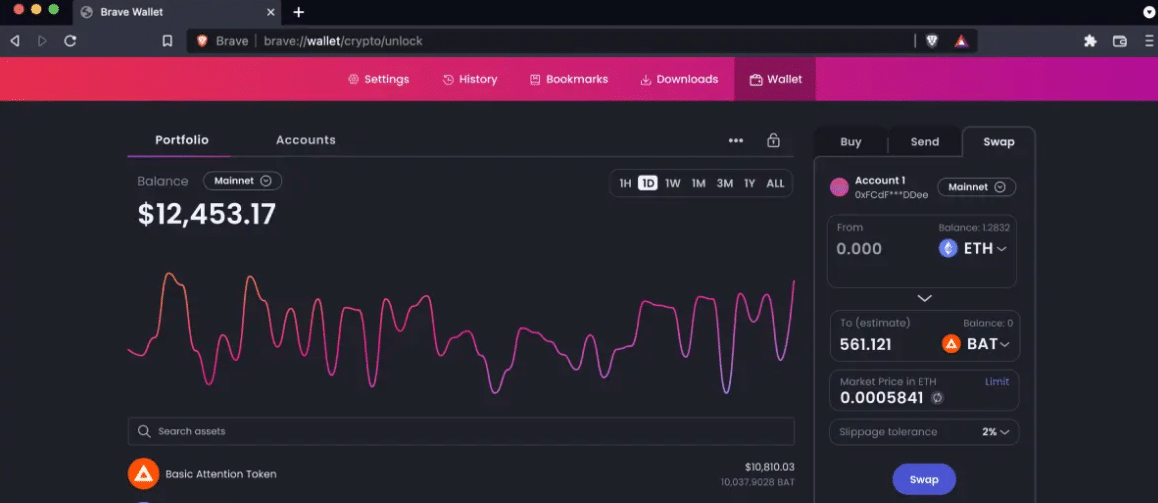Open the ETH token dropdown
This screenshot has height=503, width=1158.
[x=973, y=249]
